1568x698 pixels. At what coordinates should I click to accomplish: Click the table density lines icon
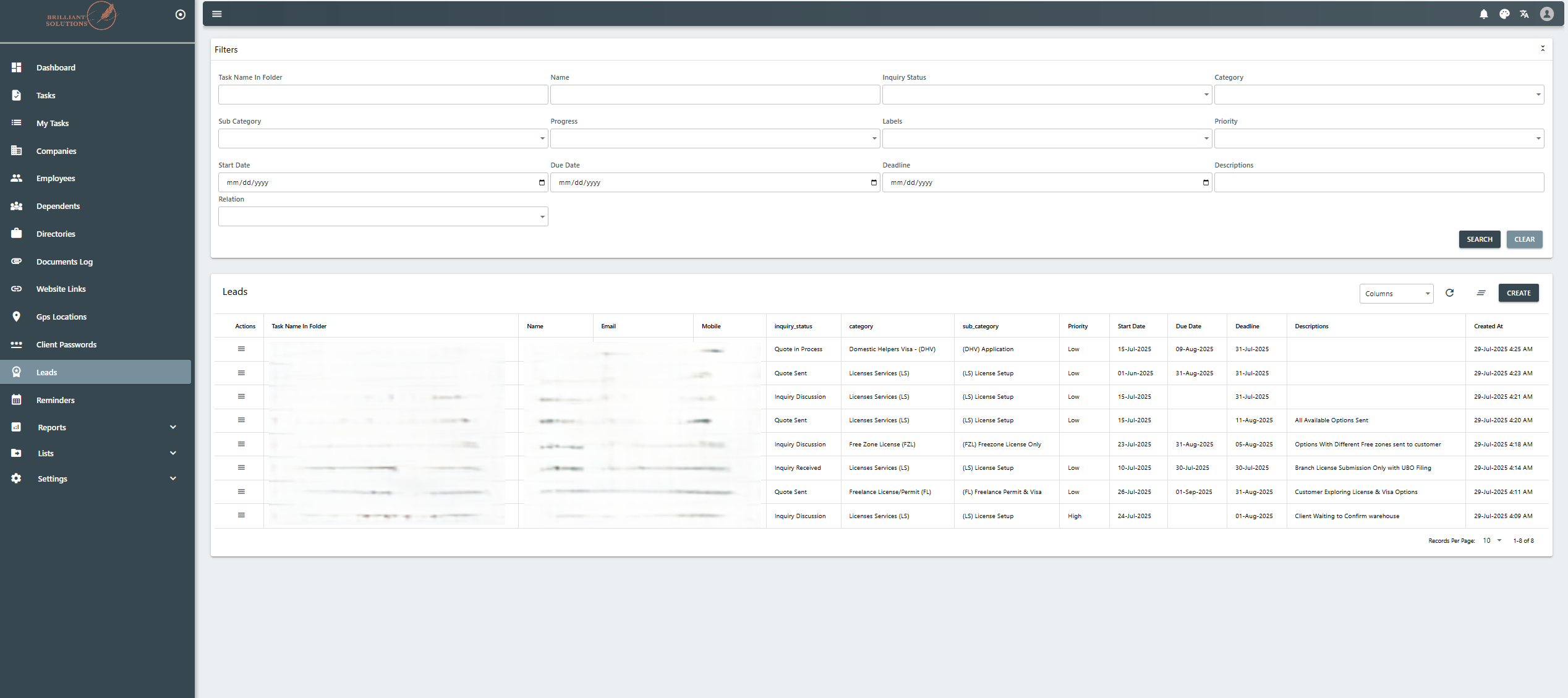(1481, 293)
